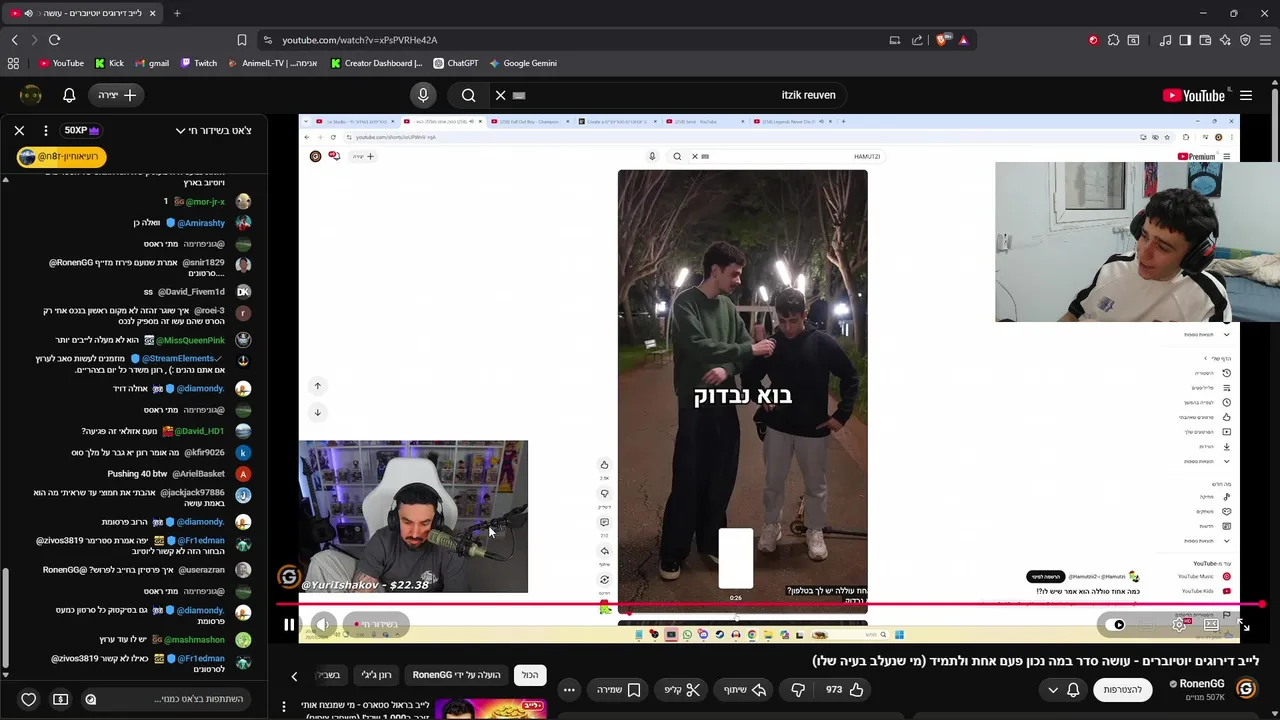Viewport: 1280px width, 720px height.
Task: Select 'הועלה על ידי RonenGG' chip
Action: pyautogui.click(x=457, y=676)
